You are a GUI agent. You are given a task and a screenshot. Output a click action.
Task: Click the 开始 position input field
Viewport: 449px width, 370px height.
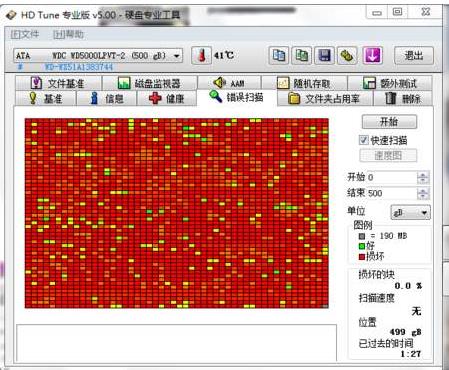(x=392, y=177)
